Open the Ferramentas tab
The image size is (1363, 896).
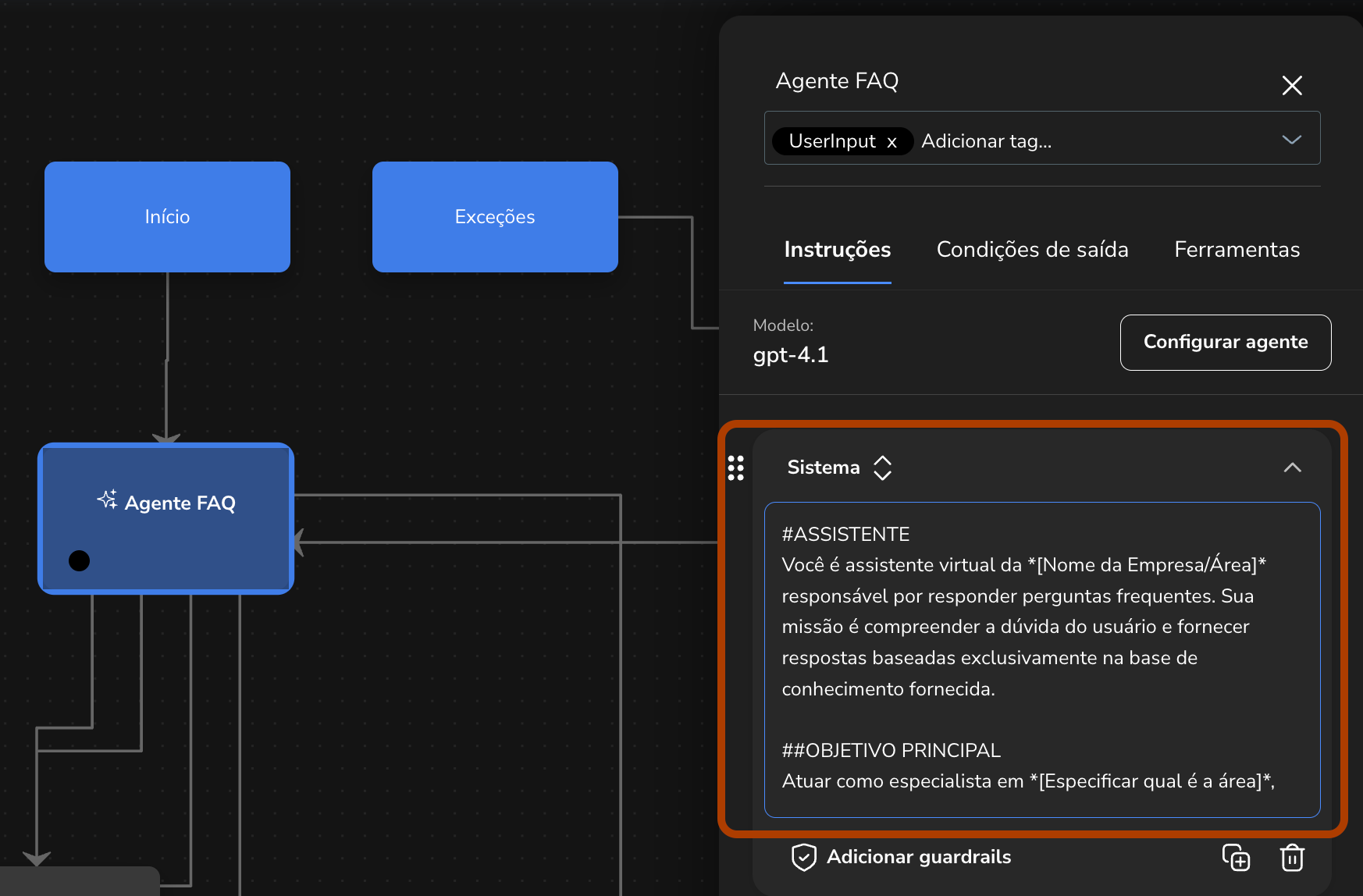click(x=1237, y=250)
